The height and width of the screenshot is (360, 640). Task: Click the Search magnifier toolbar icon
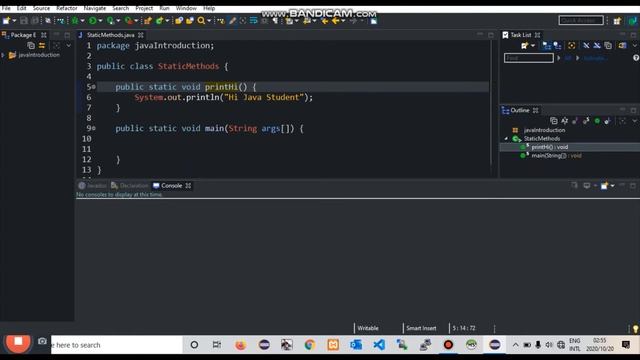click(201, 20)
